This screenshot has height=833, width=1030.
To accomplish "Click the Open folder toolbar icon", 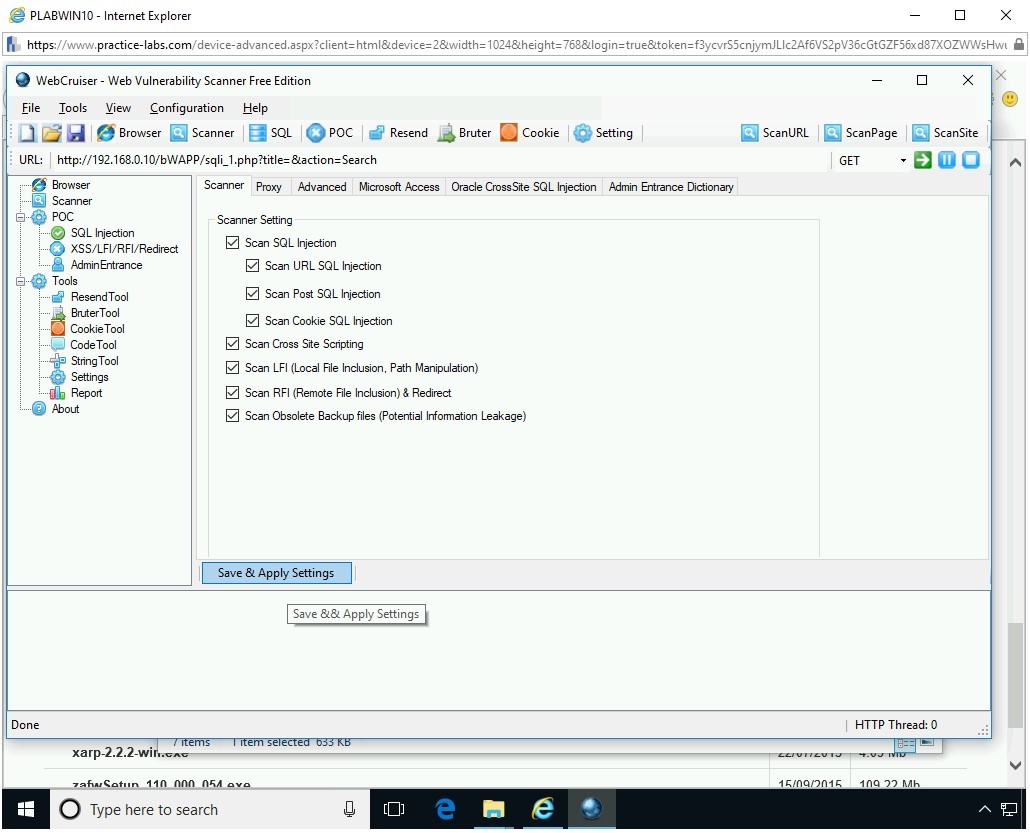I will (x=51, y=133).
